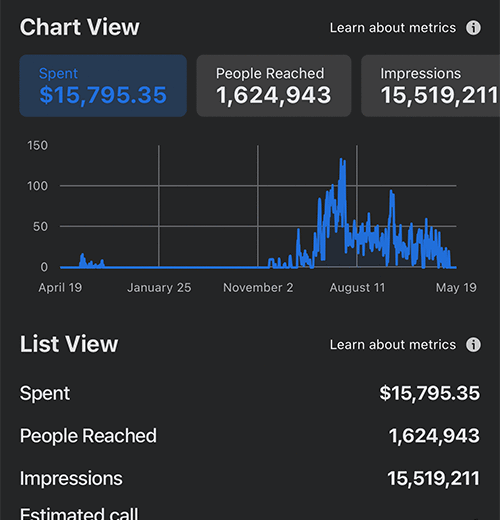Click the $15,795.35 value in List View
The image size is (500, 520).
[430, 393]
